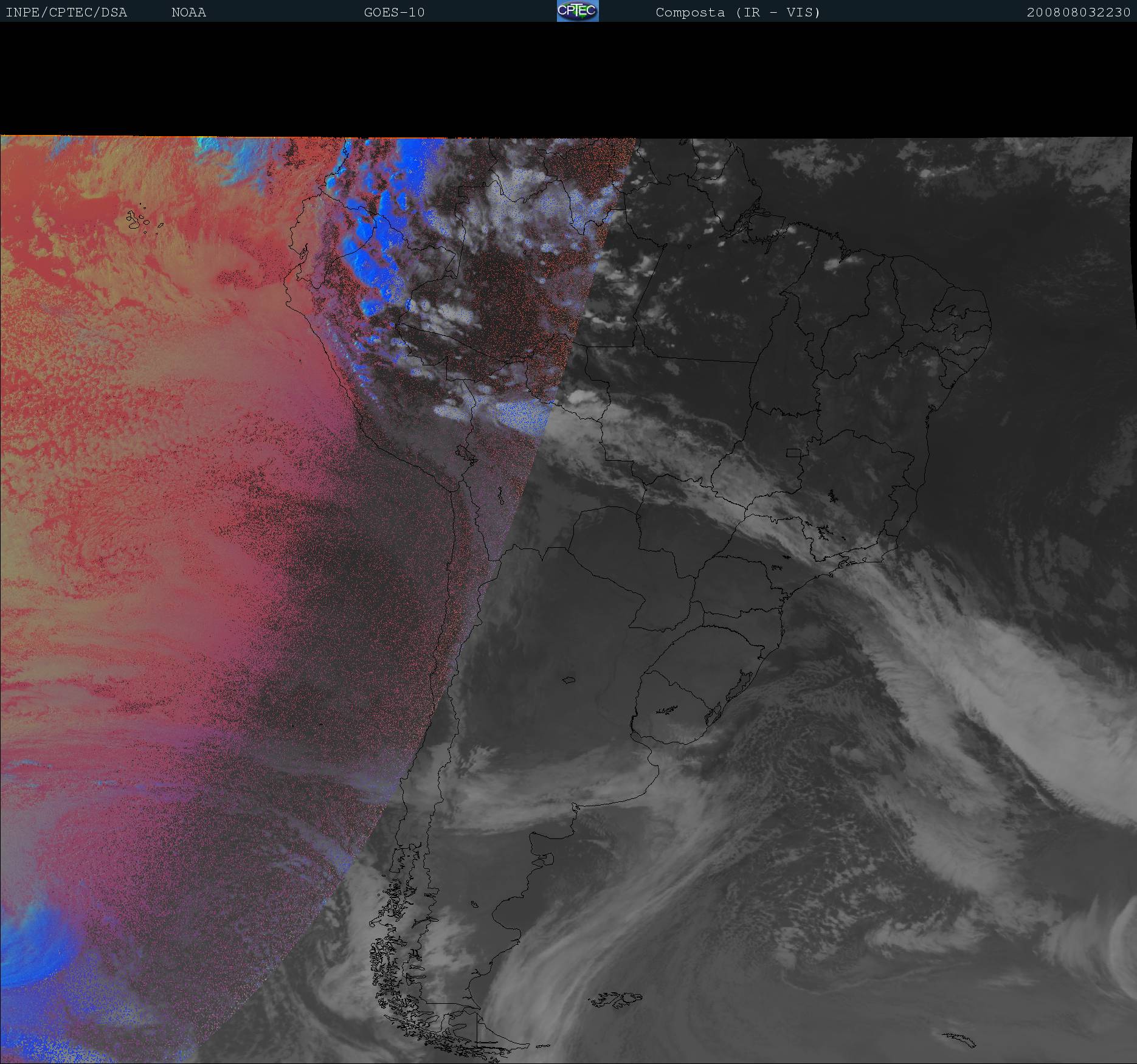The image size is (1137, 1064).
Task: Click the NOAA label in the header
Action: (189, 13)
